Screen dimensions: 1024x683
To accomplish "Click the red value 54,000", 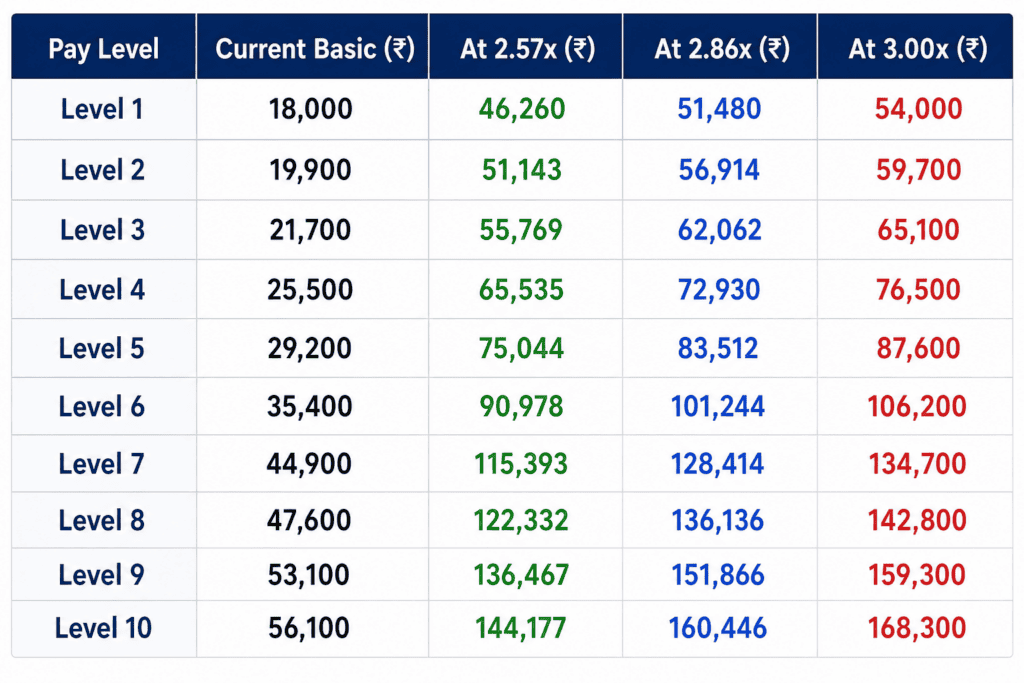I will click(x=918, y=109).
